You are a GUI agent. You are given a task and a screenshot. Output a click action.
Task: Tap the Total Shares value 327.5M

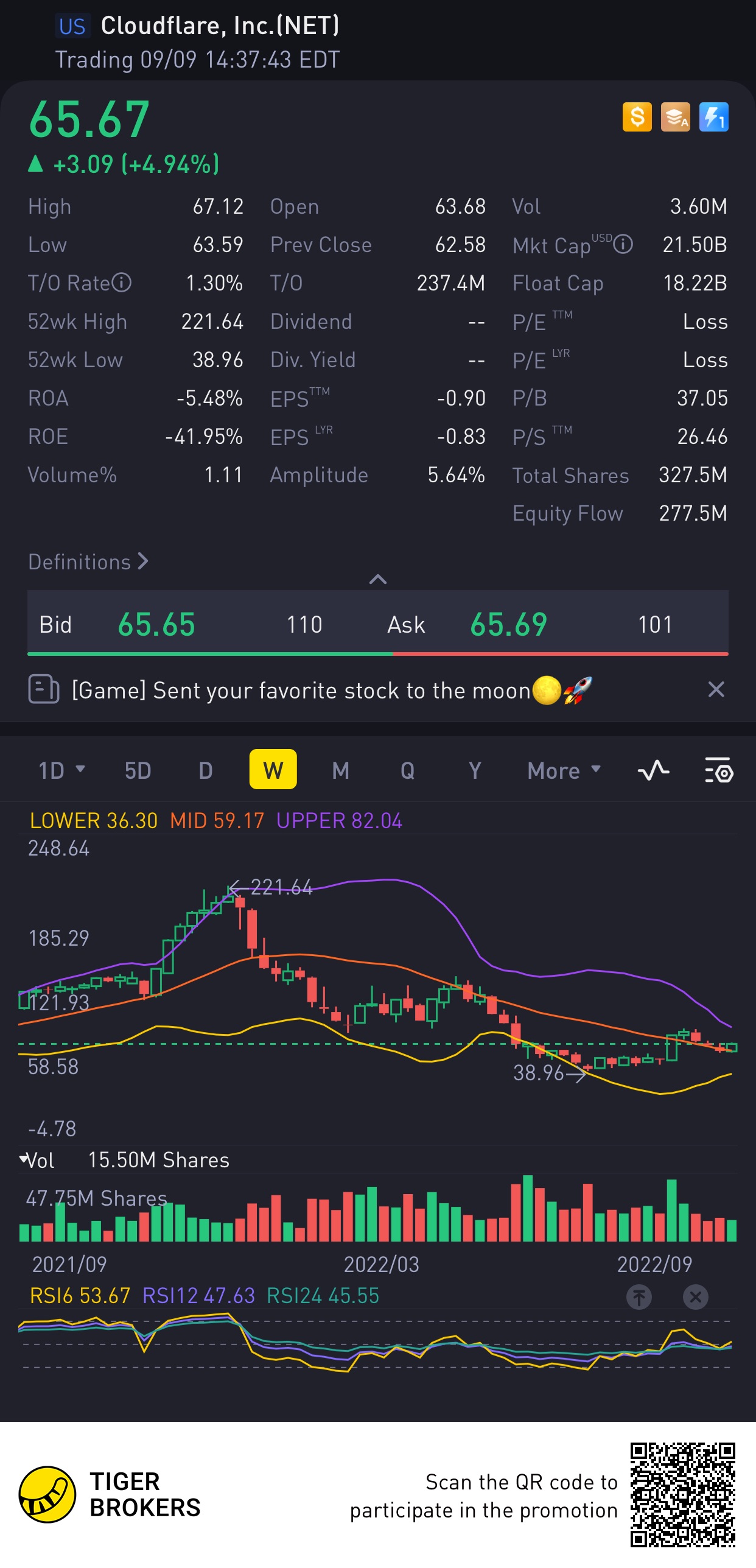(x=693, y=474)
